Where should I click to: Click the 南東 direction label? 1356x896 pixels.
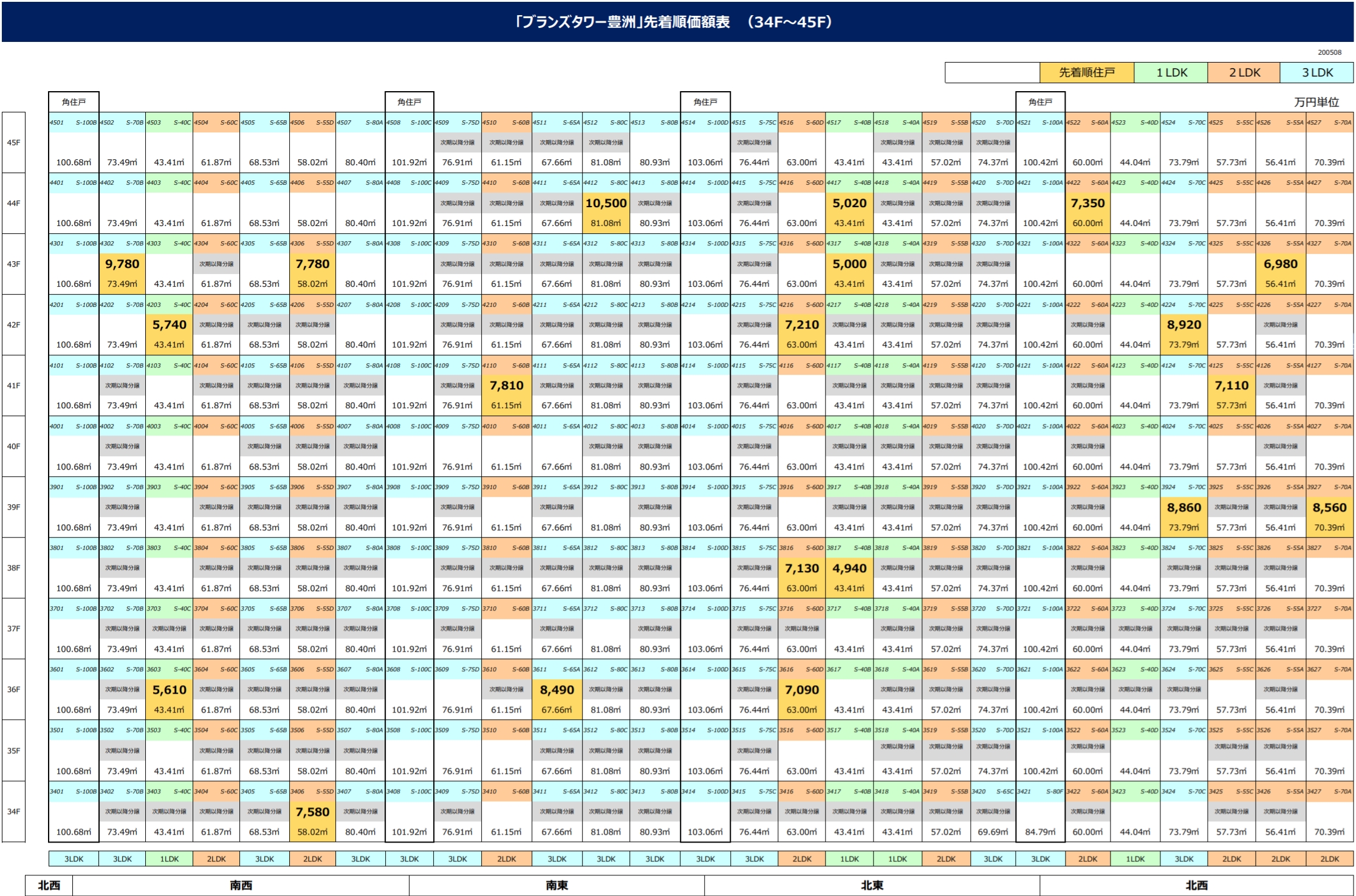556,885
